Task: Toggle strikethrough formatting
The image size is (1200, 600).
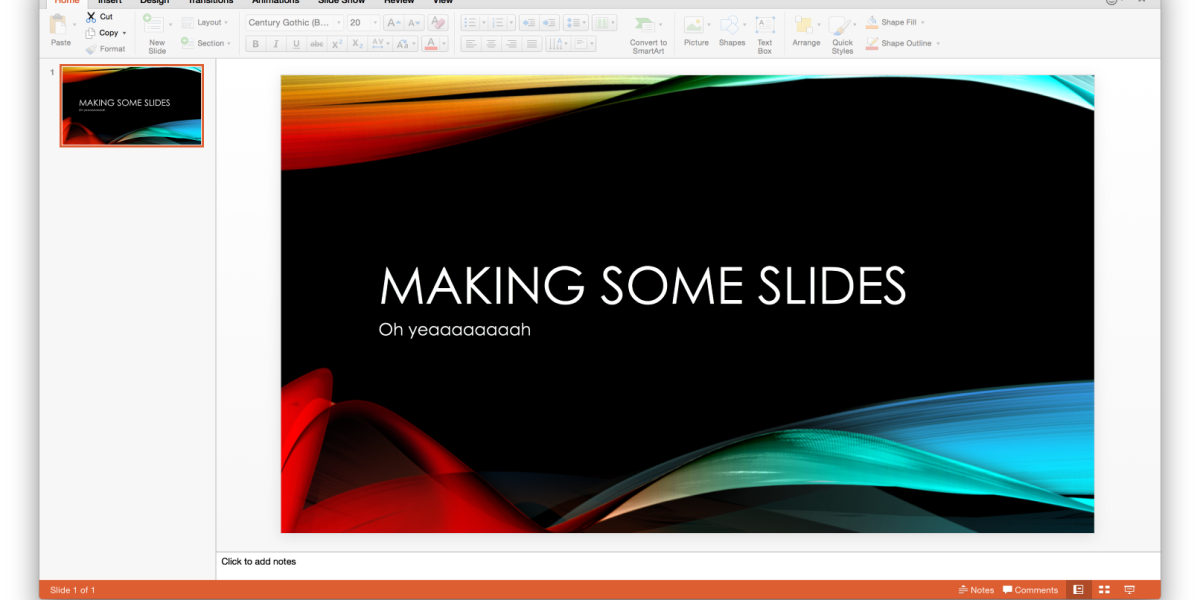Action: (x=317, y=44)
